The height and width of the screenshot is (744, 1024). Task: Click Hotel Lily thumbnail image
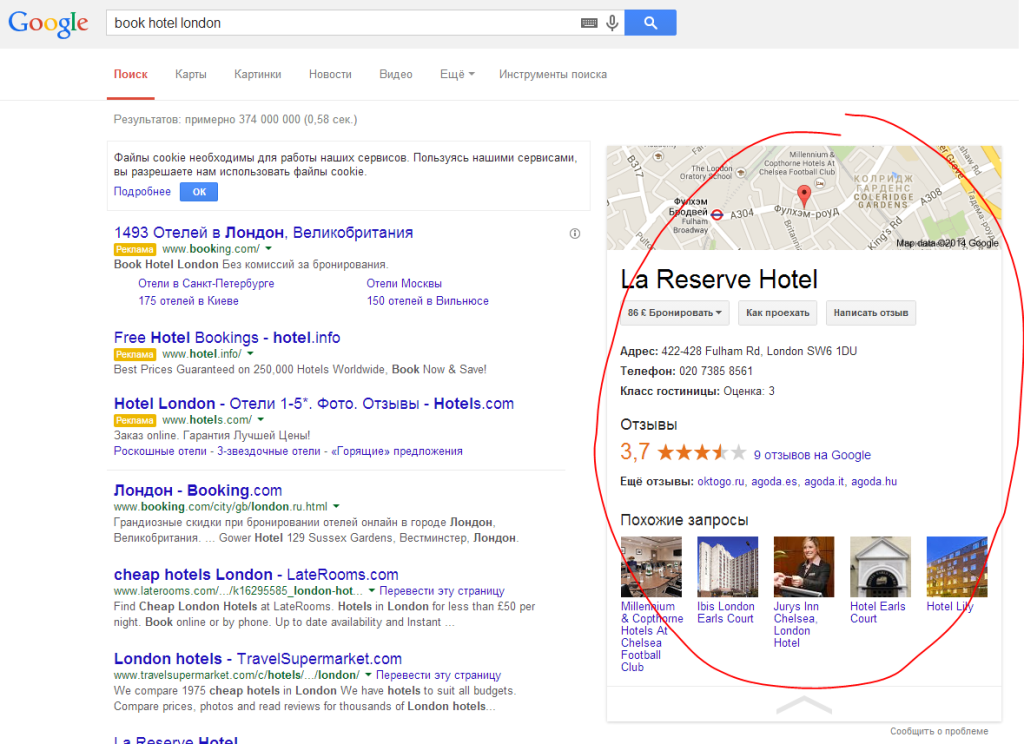pyautogui.click(x=957, y=567)
